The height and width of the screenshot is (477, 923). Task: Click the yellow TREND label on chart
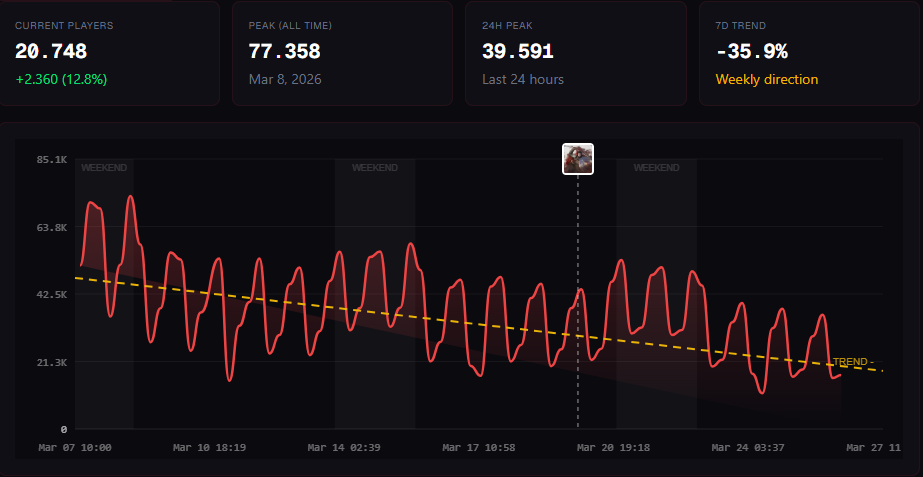click(x=852, y=362)
